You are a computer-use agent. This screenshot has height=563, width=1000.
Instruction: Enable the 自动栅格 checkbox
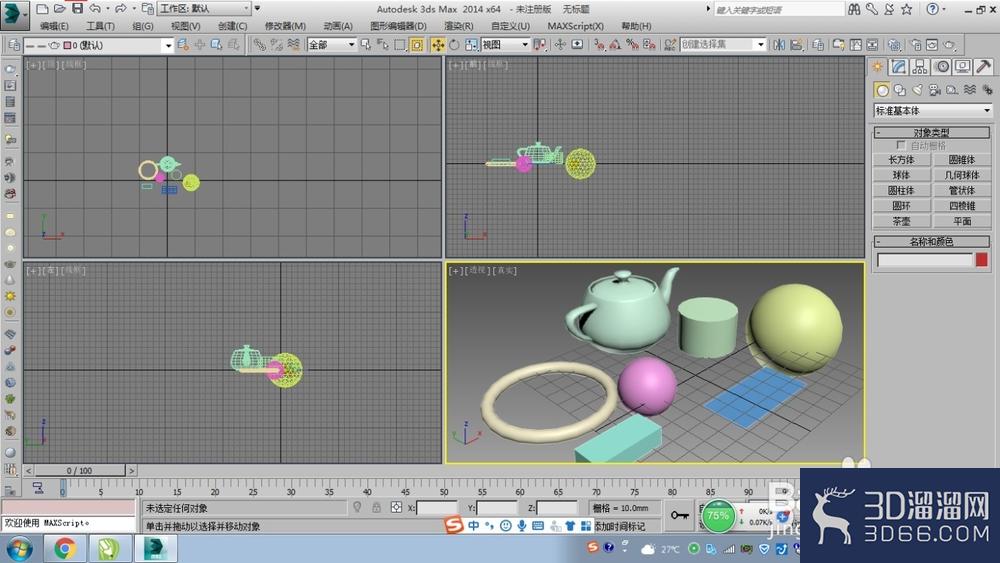click(x=901, y=145)
